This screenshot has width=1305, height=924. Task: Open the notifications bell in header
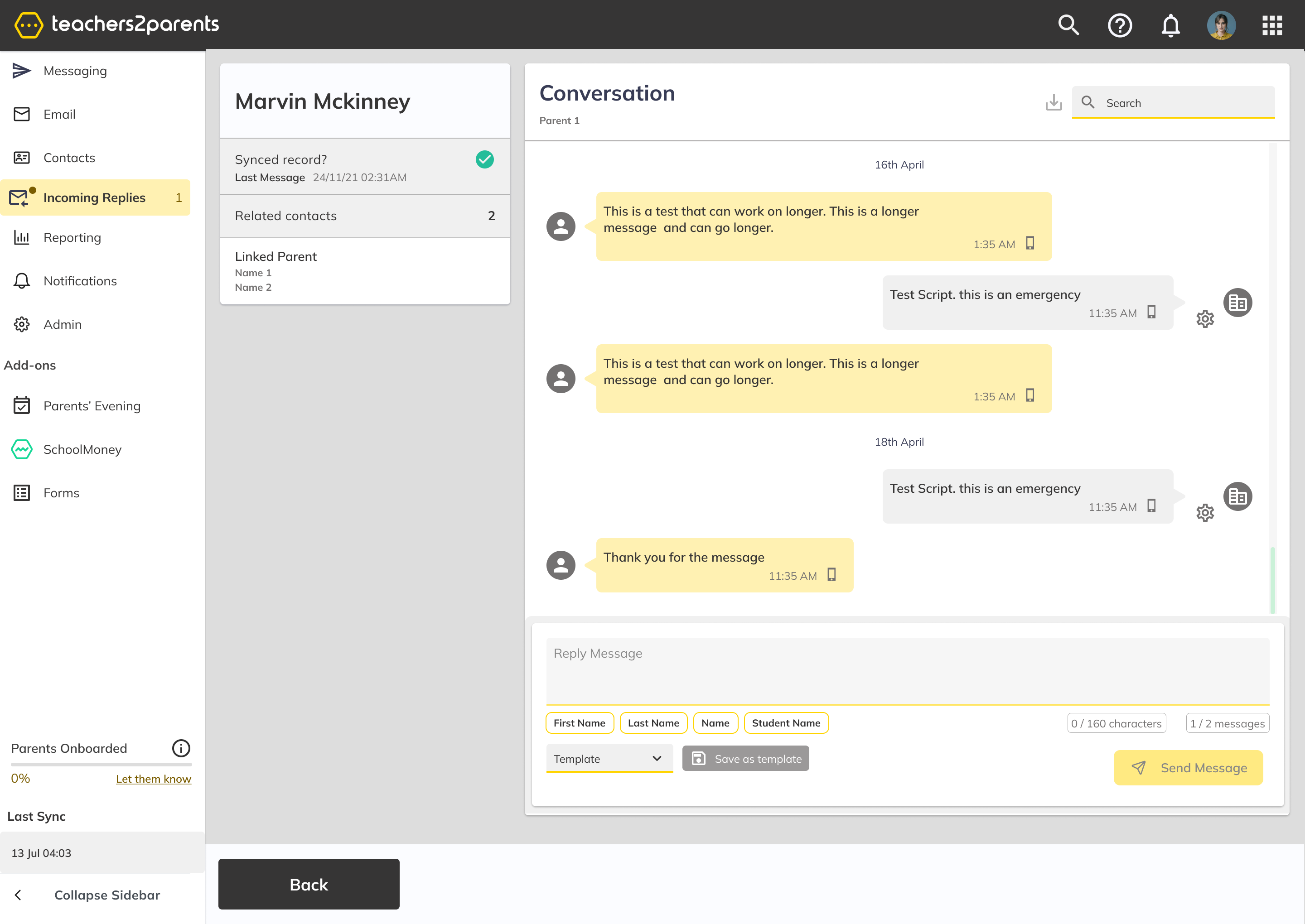coord(1170,25)
